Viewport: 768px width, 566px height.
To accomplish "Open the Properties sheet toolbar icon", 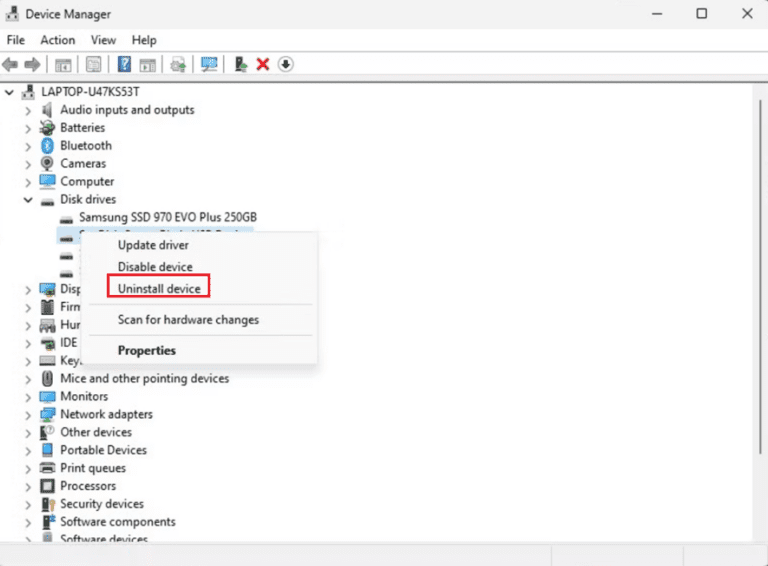I will pos(93,65).
